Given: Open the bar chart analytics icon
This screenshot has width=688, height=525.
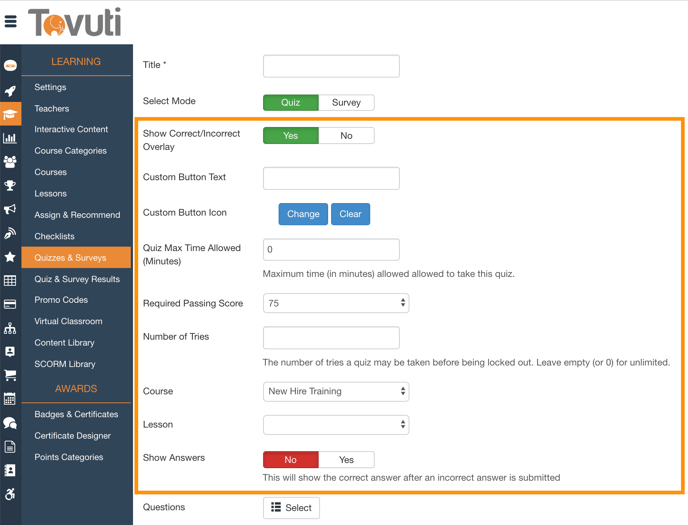Looking at the screenshot, I should coord(10,138).
